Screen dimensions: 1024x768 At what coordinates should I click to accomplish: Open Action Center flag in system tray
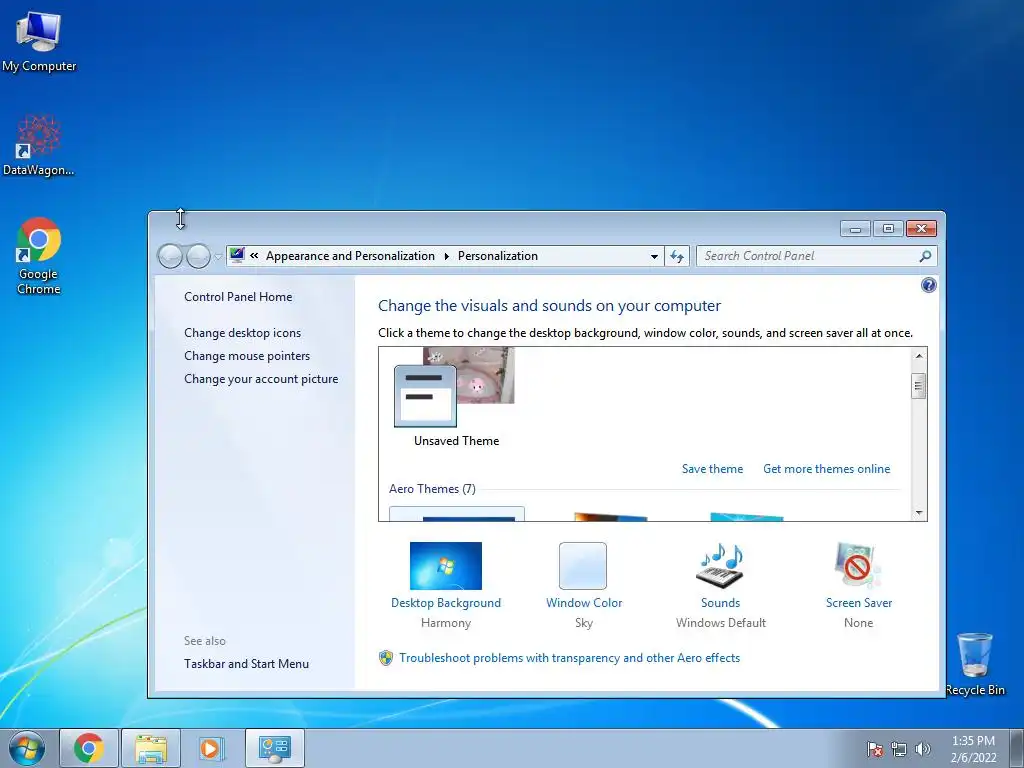[x=874, y=750]
